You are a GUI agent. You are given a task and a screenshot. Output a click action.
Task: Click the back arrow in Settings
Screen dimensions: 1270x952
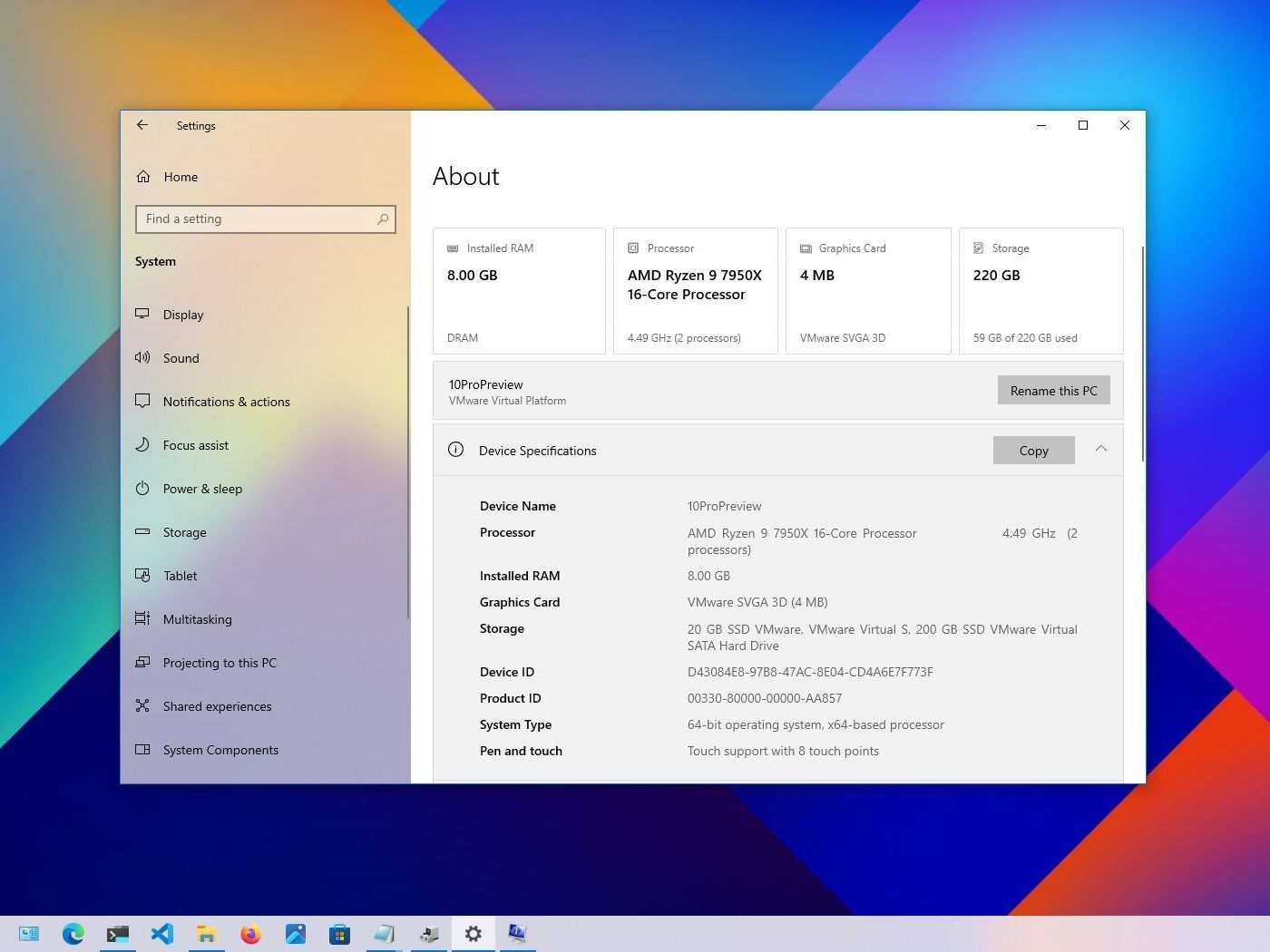click(x=142, y=125)
